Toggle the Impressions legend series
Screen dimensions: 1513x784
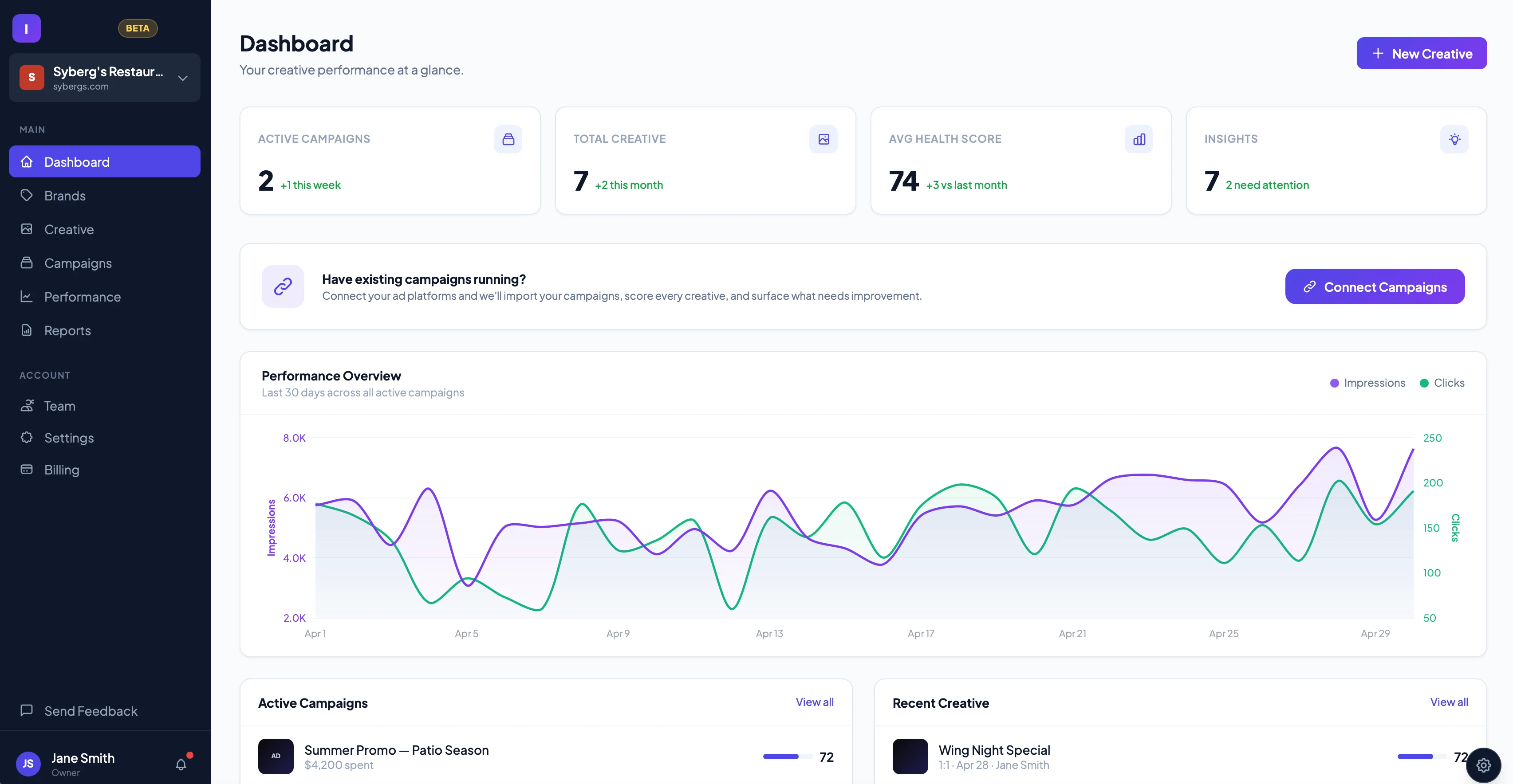(x=1367, y=383)
